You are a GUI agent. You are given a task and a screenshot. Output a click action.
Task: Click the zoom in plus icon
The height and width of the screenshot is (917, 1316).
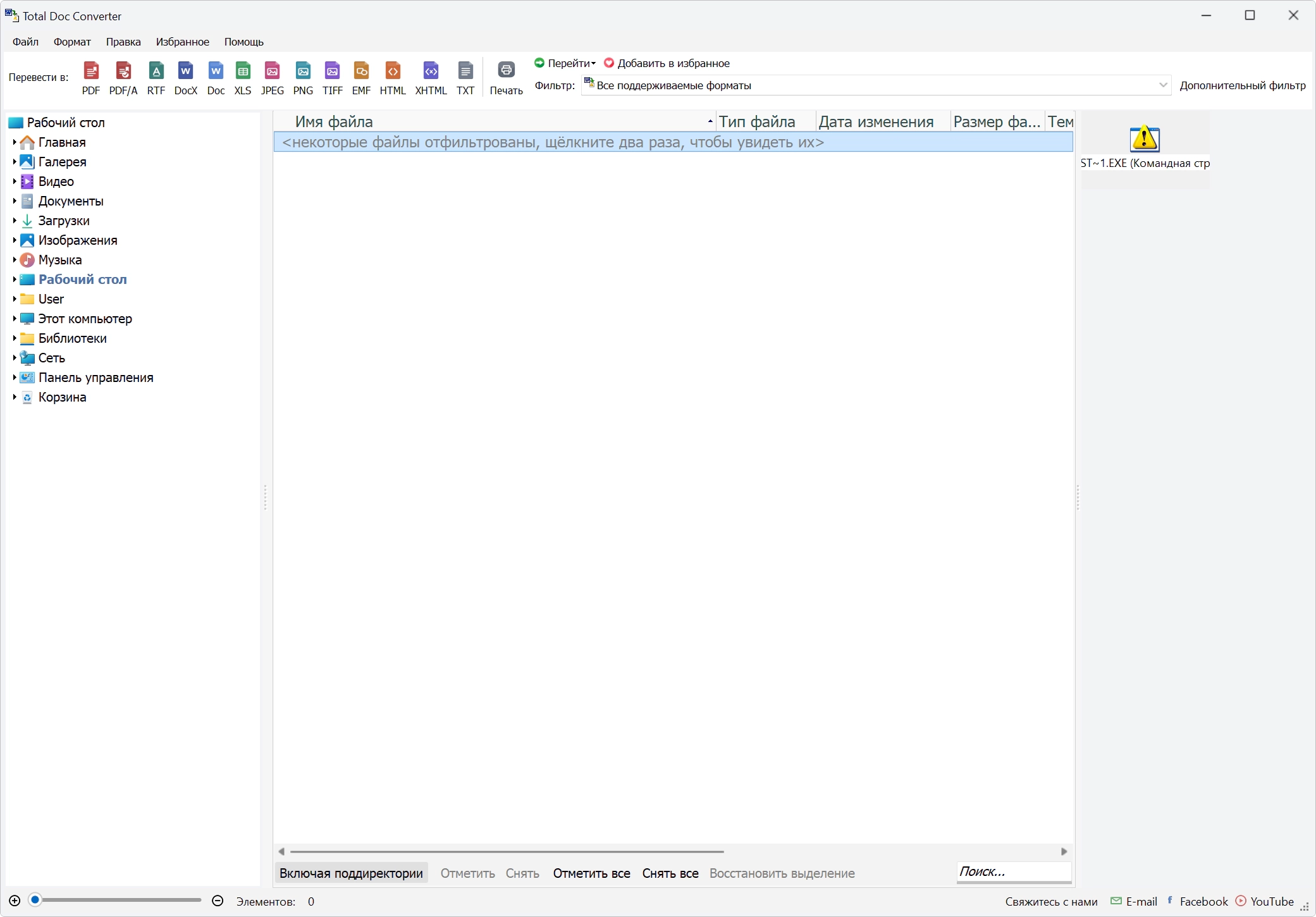pyautogui.click(x=15, y=901)
